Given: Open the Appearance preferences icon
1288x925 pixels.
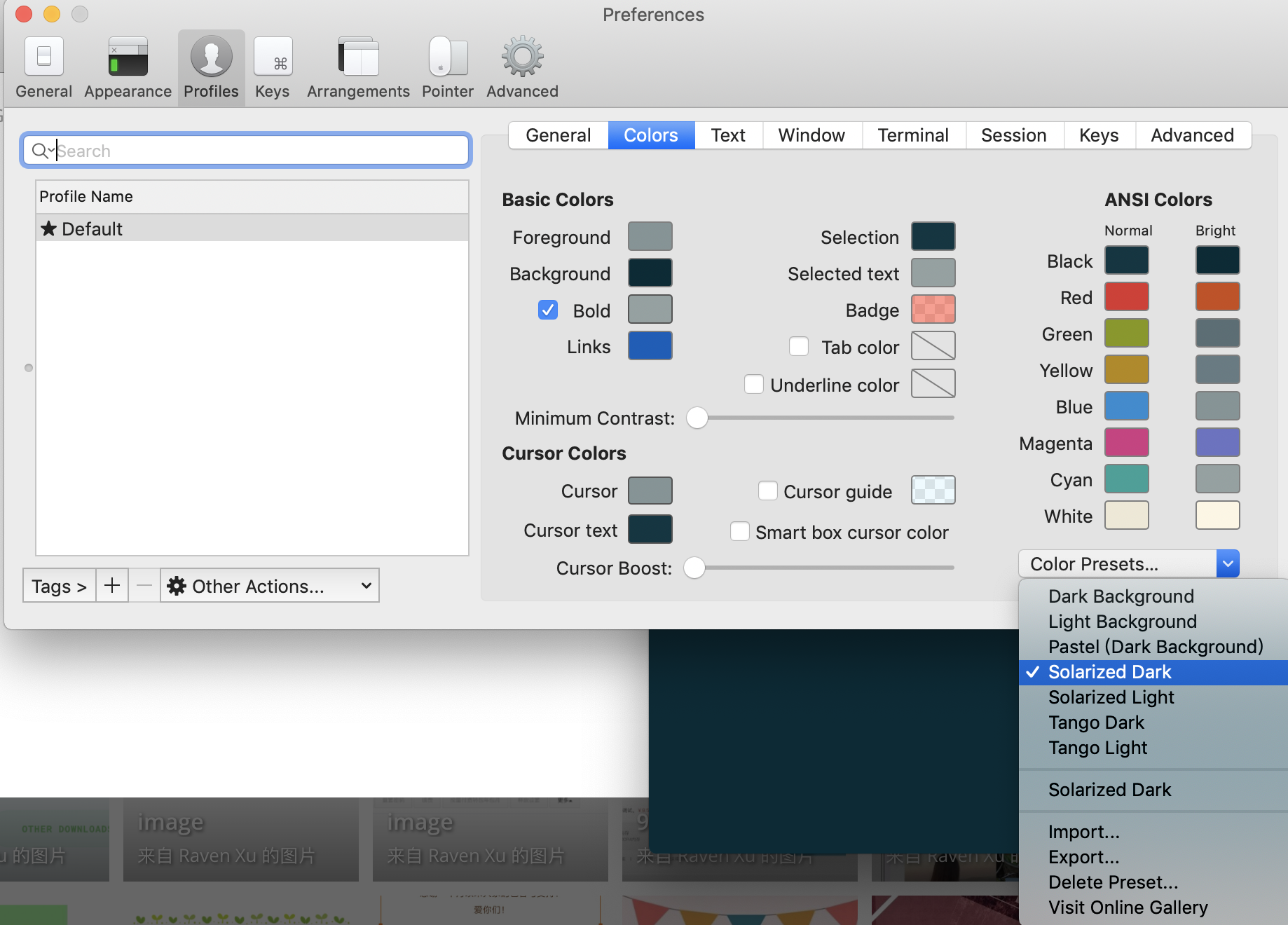Looking at the screenshot, I should (x=128, y=56).
